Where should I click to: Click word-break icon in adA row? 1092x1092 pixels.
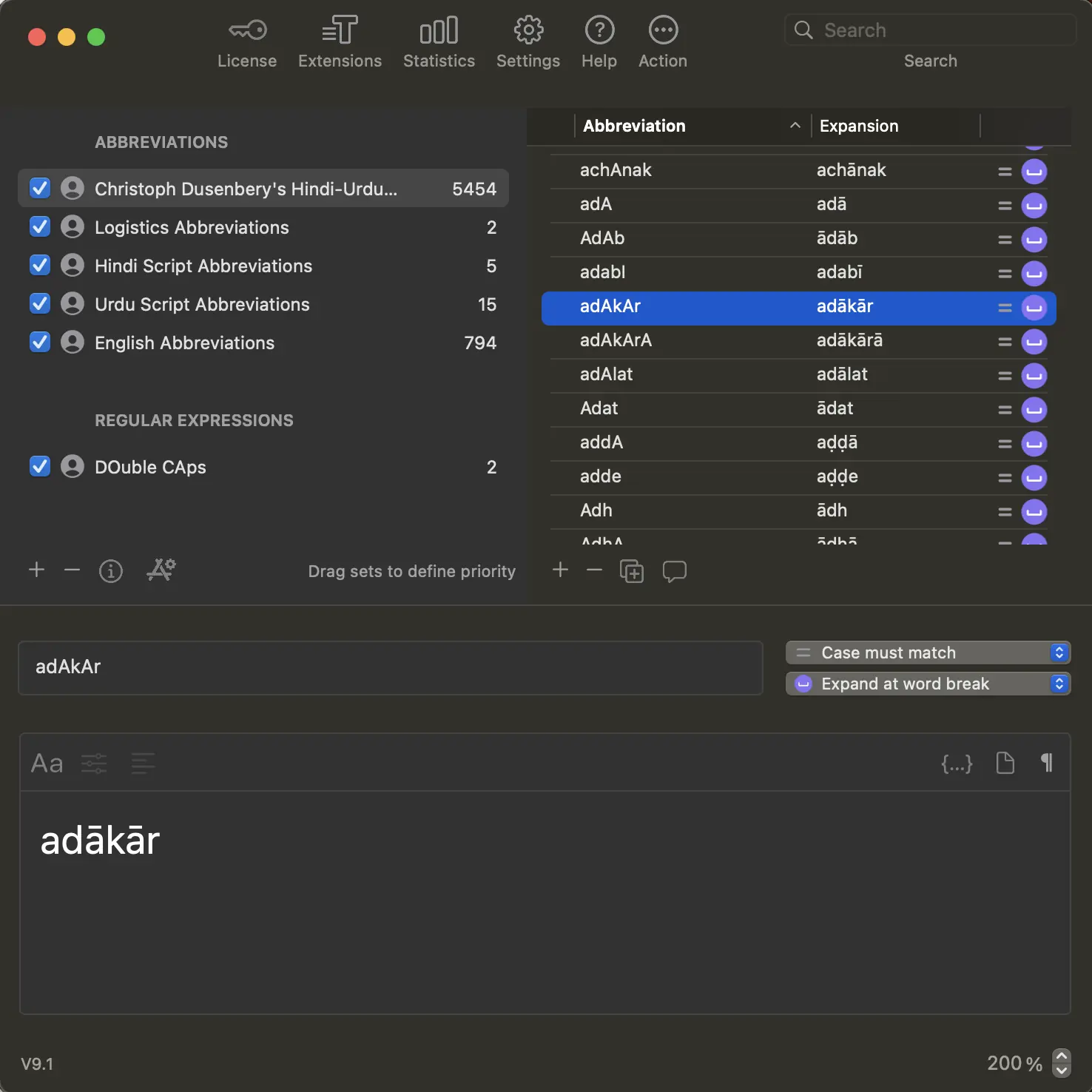[x=1034, y=206]
